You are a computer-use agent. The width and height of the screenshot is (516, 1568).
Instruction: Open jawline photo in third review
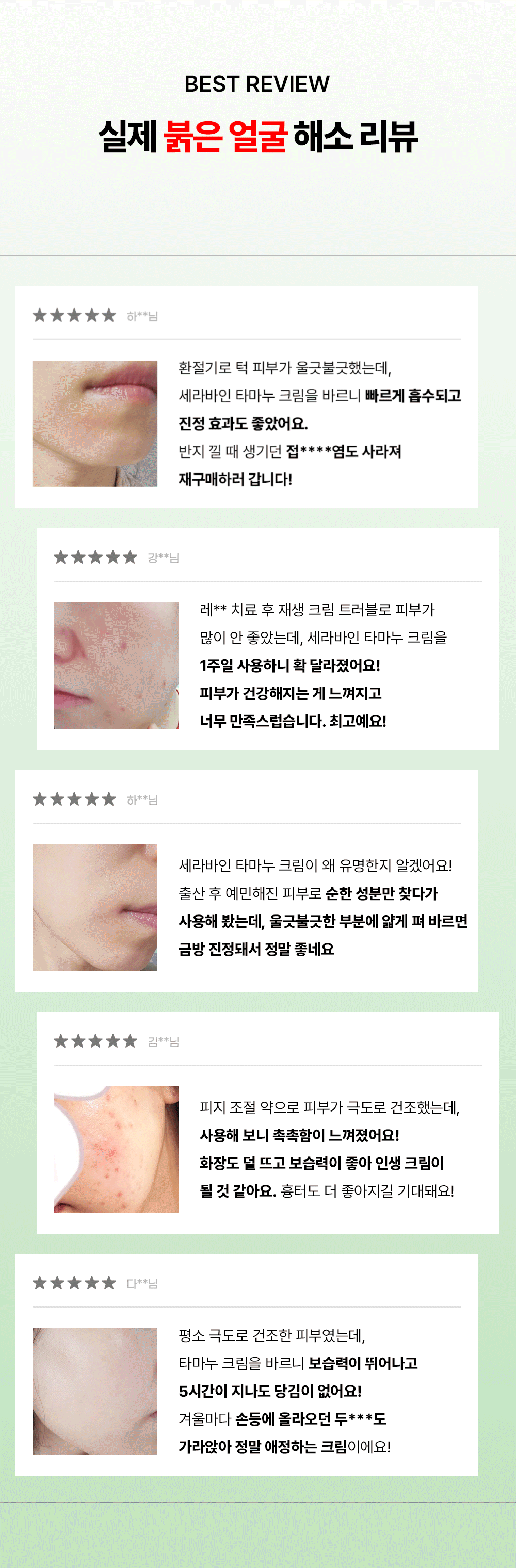click(95, 908)
